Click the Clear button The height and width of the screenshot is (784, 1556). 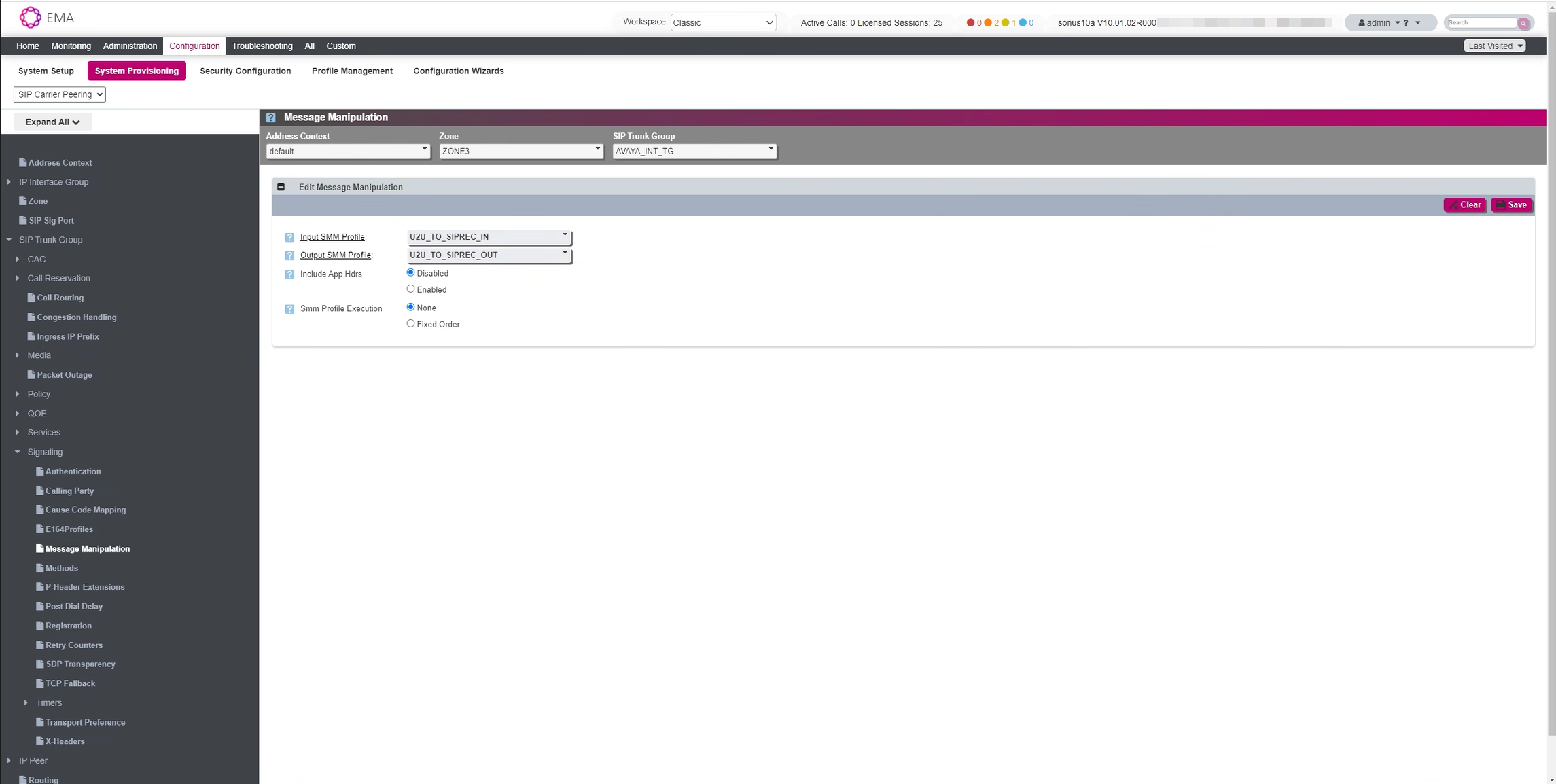[1465, 205]
